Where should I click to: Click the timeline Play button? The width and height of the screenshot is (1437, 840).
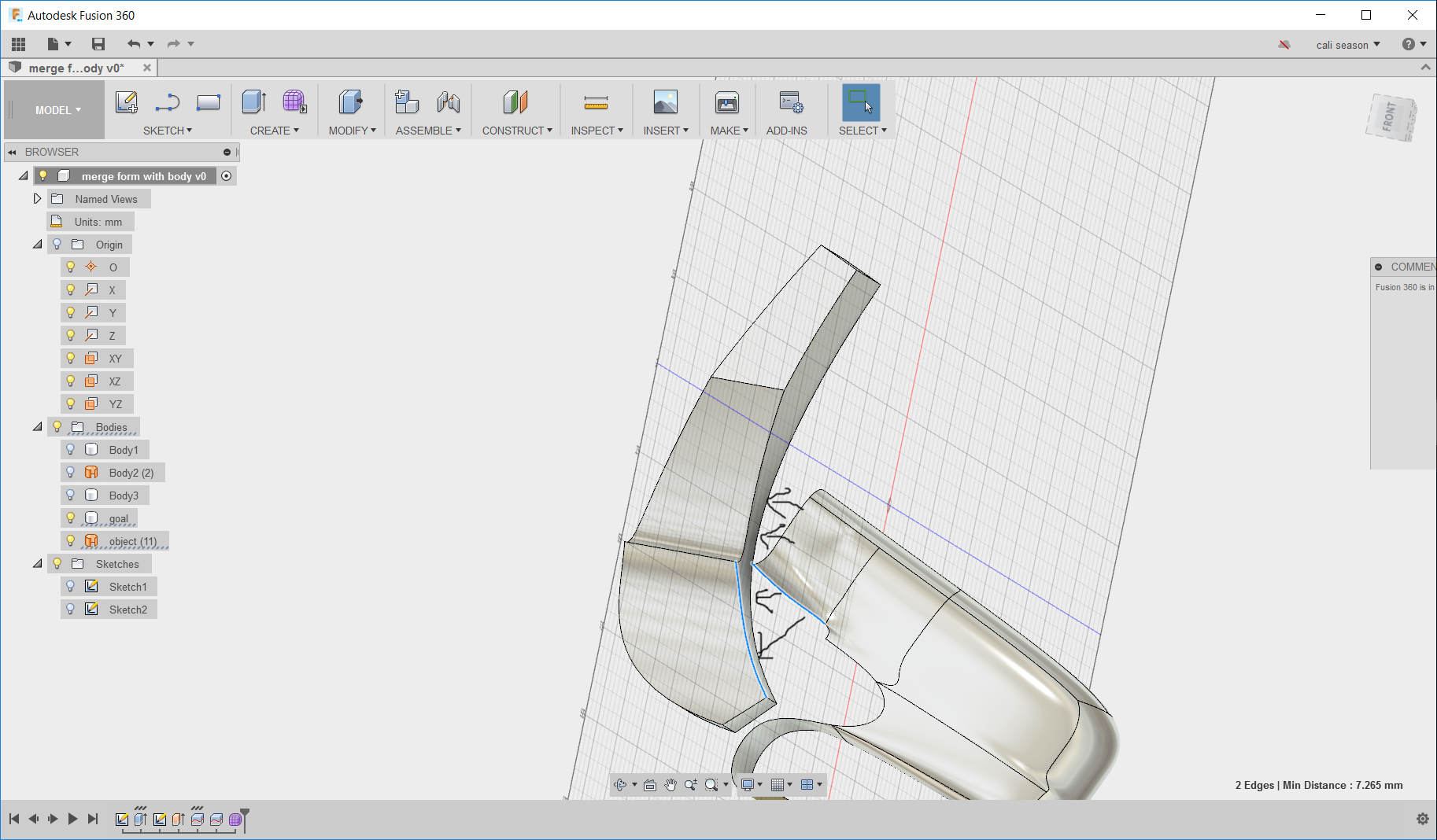click(72, 819)
